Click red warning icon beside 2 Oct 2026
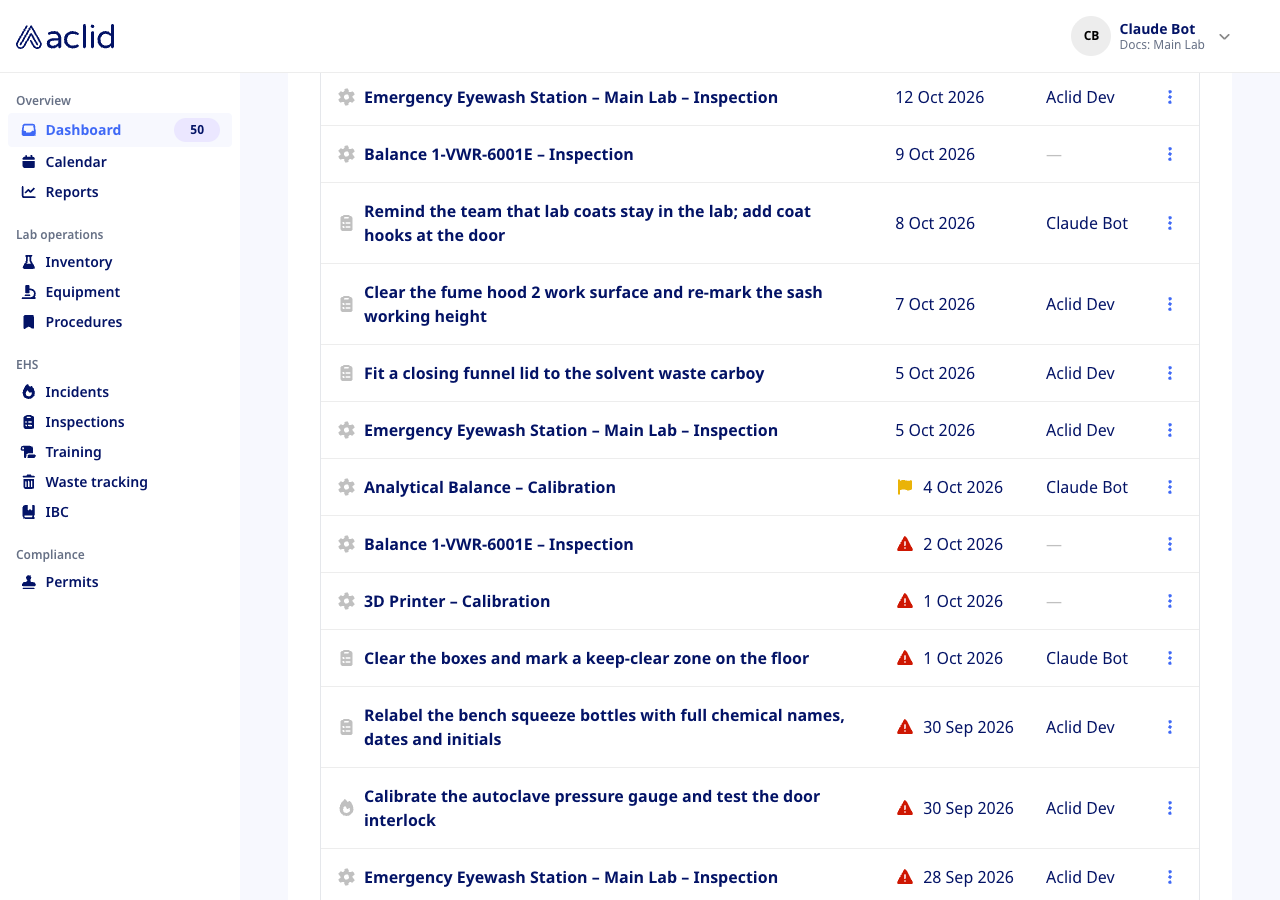Viewport: 1280px width, 900px height. 905,544
